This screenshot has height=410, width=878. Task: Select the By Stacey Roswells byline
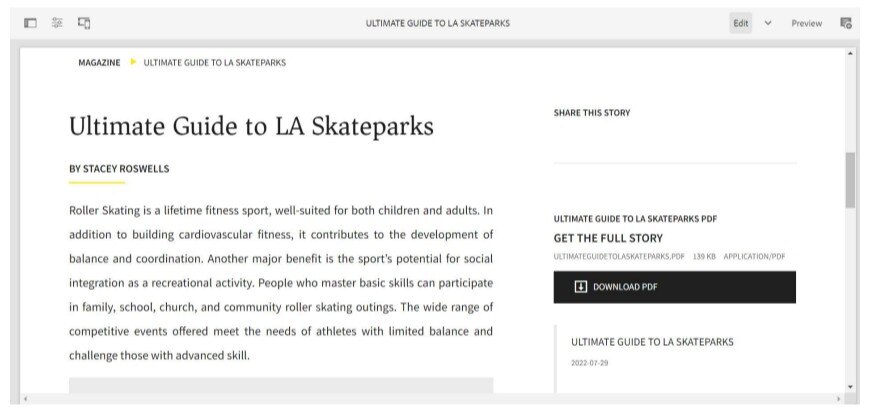(119, 169)
